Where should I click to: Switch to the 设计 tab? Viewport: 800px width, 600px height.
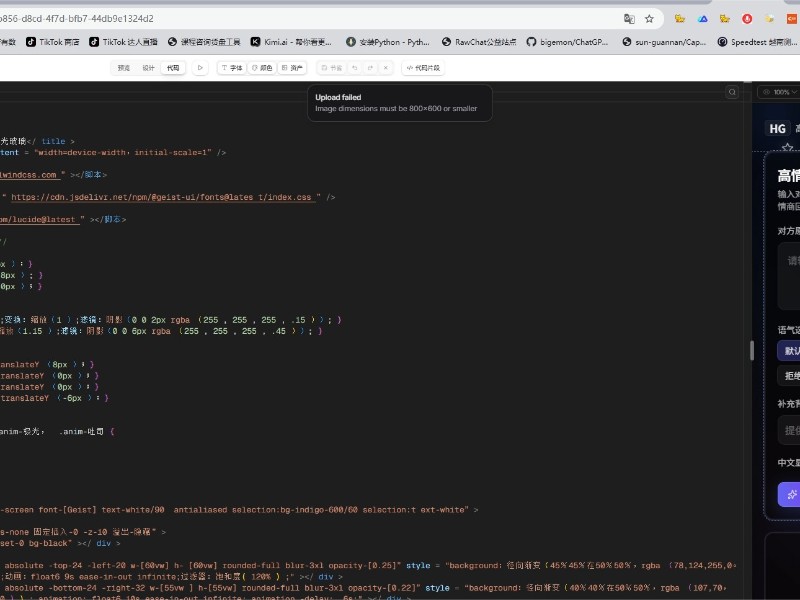[x=149, y=68]
